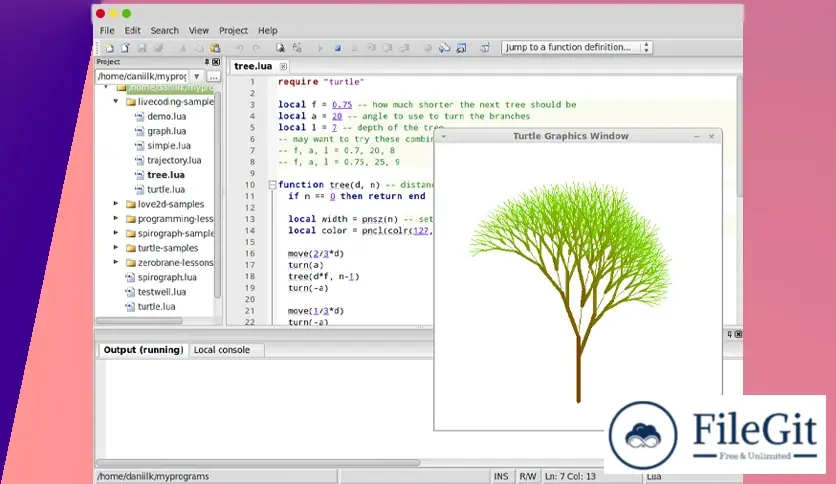Open Find and Replace from the toolbar
The width and height of the screenshot is (836, 484).
click(297, 48)
